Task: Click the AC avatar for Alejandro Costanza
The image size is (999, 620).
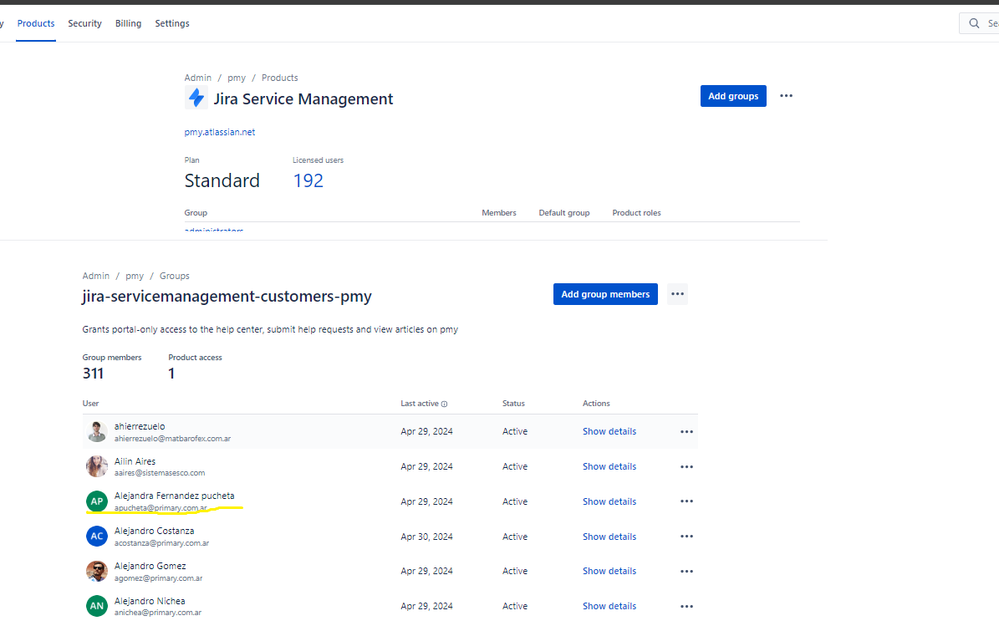Action: 97,537
